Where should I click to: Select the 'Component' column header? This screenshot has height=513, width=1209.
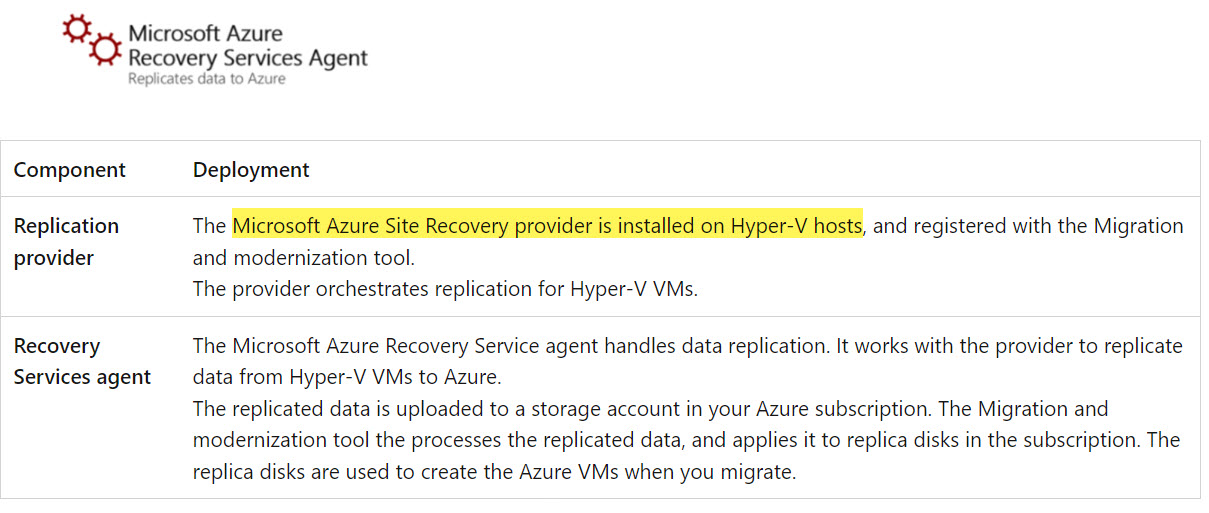pyautogui.click(x=70, y=170)
